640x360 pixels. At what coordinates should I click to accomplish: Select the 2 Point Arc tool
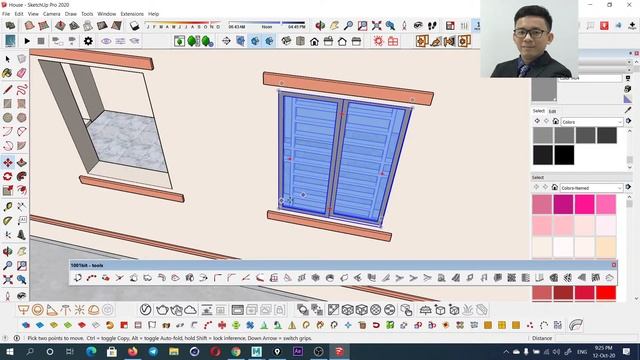(7, 132)
